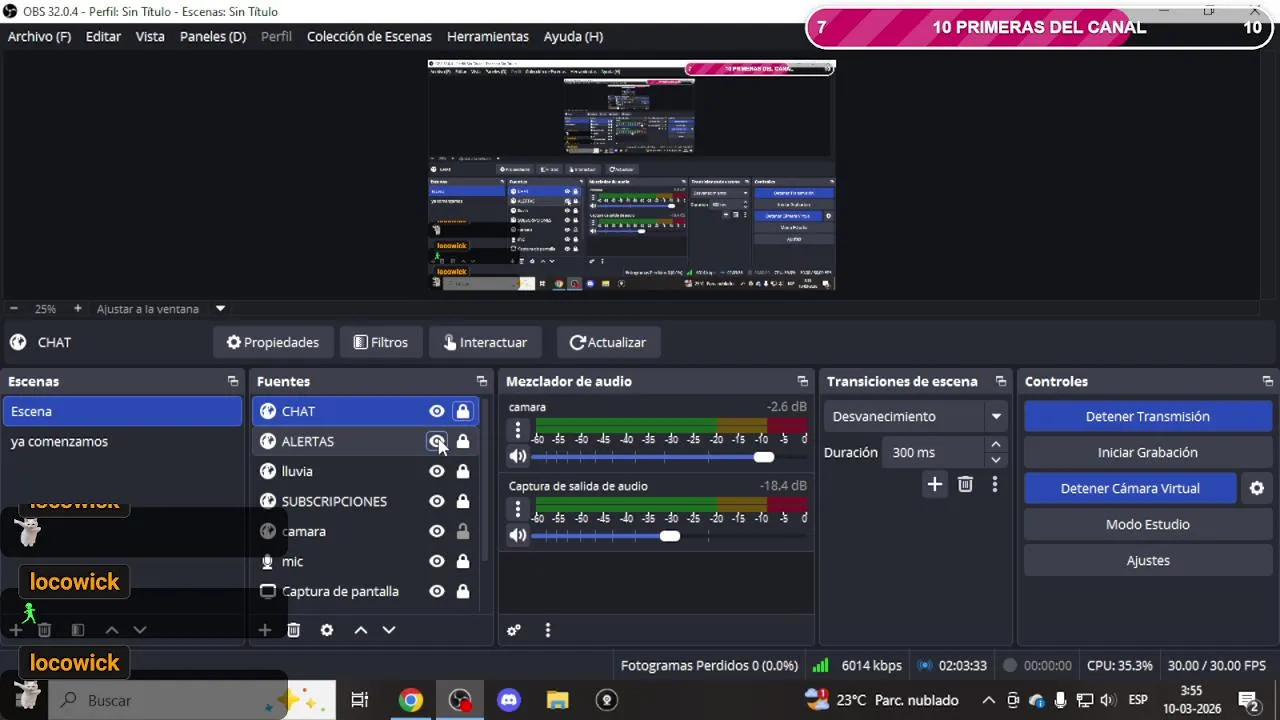Open Desvanecimiento transition dropdown
Image resolution: width=1280 pixels, height=720 pixels.
click(x=996, y=416)
